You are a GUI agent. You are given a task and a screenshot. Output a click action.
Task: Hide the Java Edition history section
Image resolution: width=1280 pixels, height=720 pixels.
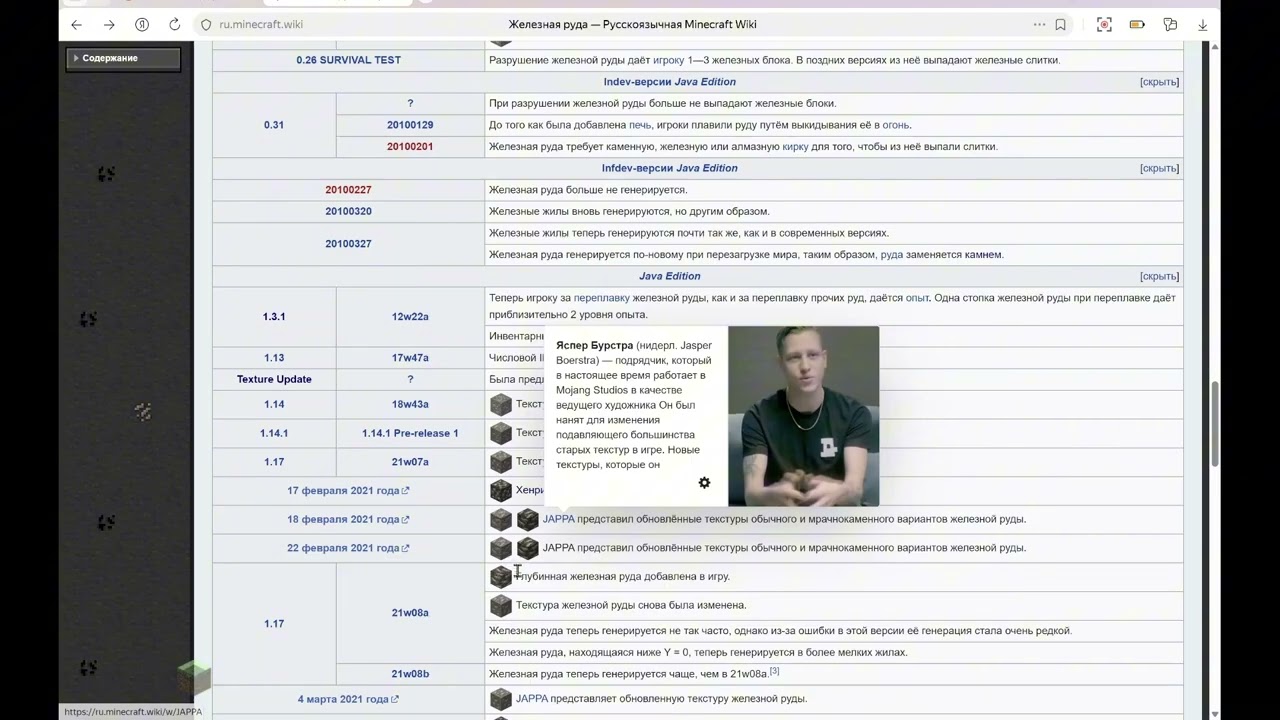click(1159, 276)
